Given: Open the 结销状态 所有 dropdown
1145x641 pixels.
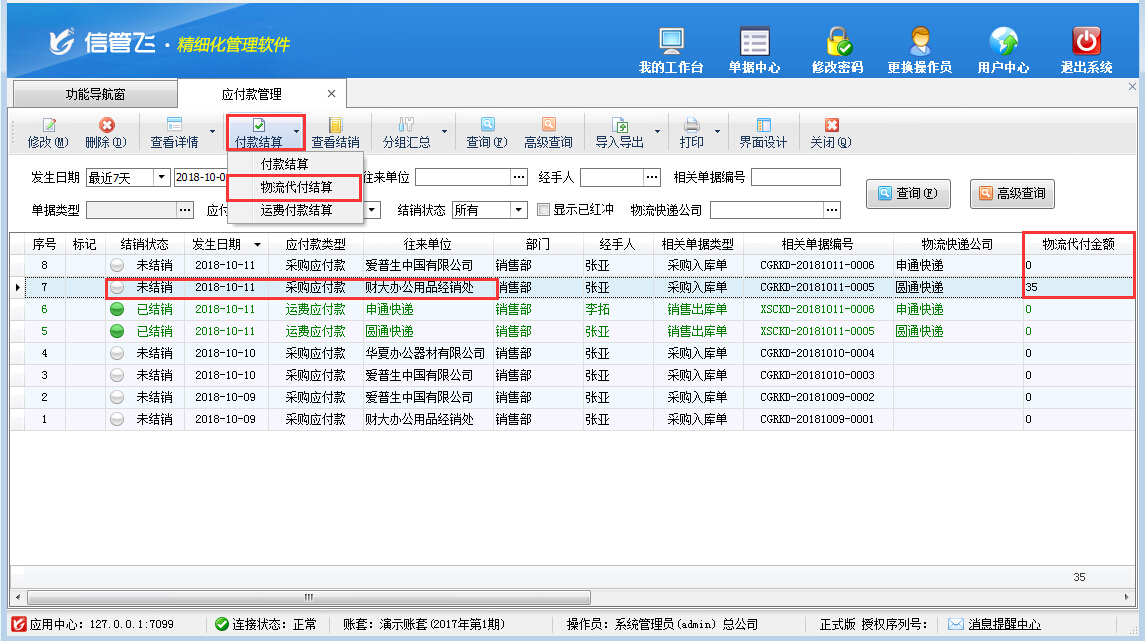Looking at the screenshot, I should [x=518, y=210].
